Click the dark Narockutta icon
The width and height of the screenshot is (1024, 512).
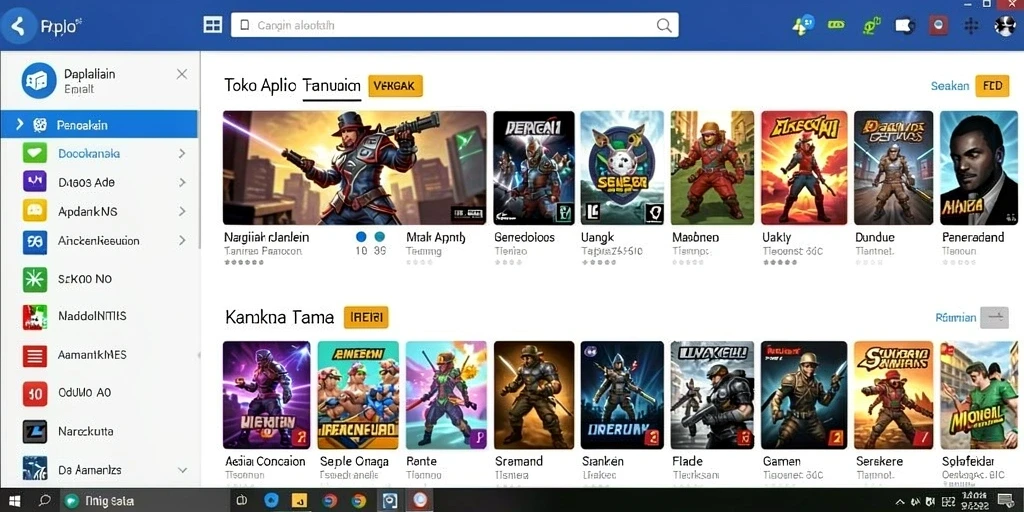(34, 432)
